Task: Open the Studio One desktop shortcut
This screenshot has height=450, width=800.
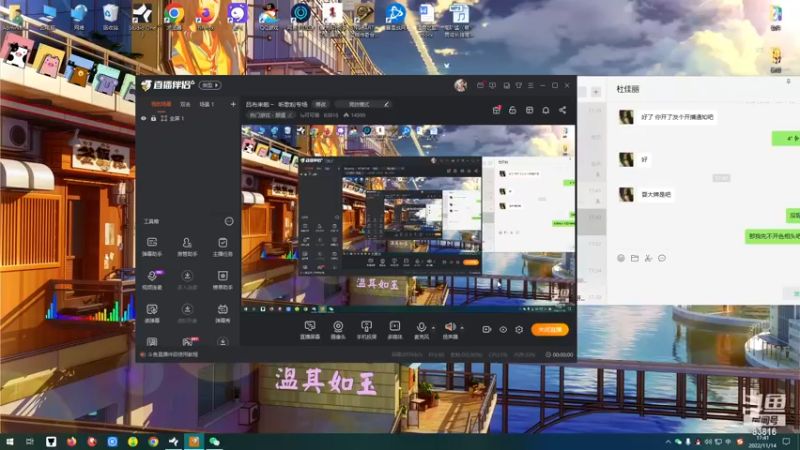Action: [142, 19]
